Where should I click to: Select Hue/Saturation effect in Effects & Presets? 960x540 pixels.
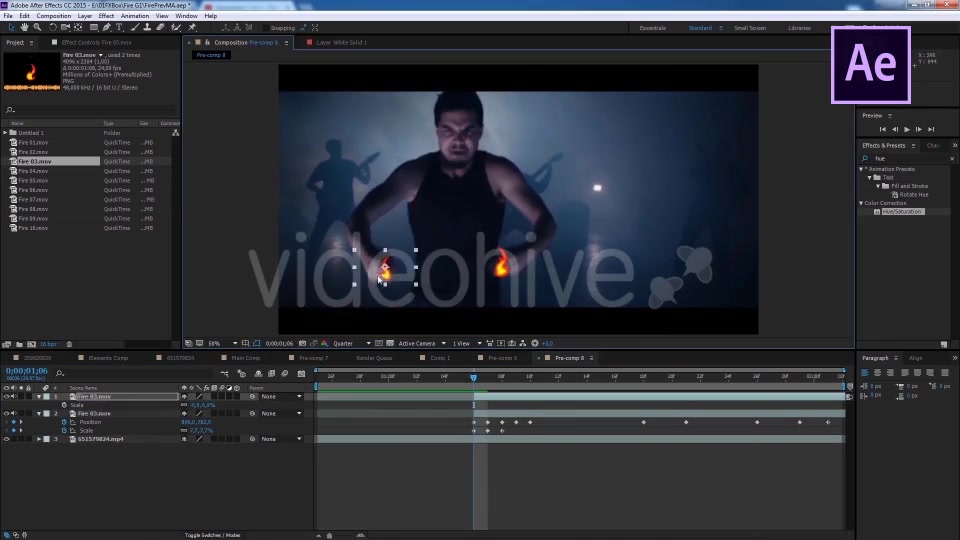(x=901, y=212)
